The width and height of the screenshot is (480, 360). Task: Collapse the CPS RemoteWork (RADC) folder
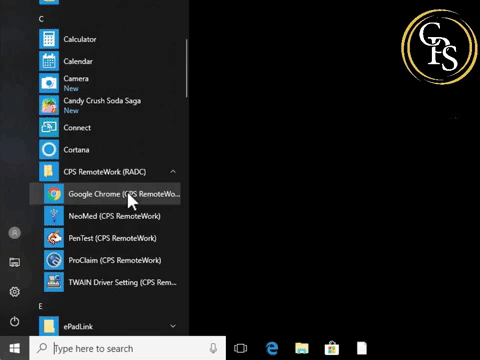(173, 172)
